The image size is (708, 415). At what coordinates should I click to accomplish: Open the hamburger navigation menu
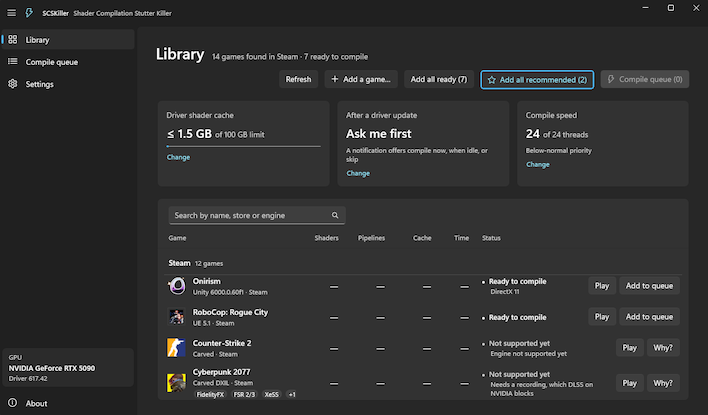coord(11,13)
